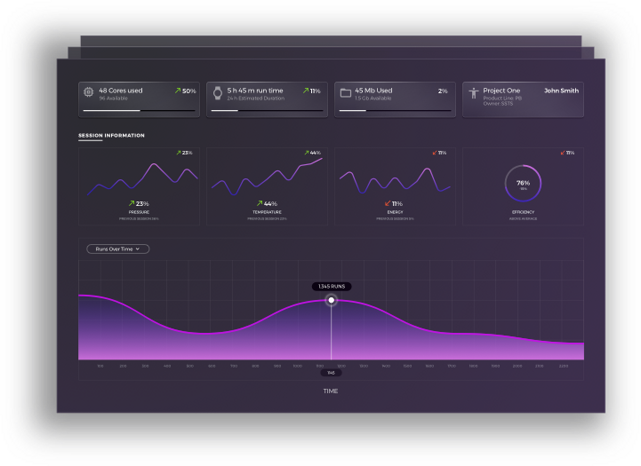Click the green up arrow beside 50%
641x466 pixels.
click(176, 91)
